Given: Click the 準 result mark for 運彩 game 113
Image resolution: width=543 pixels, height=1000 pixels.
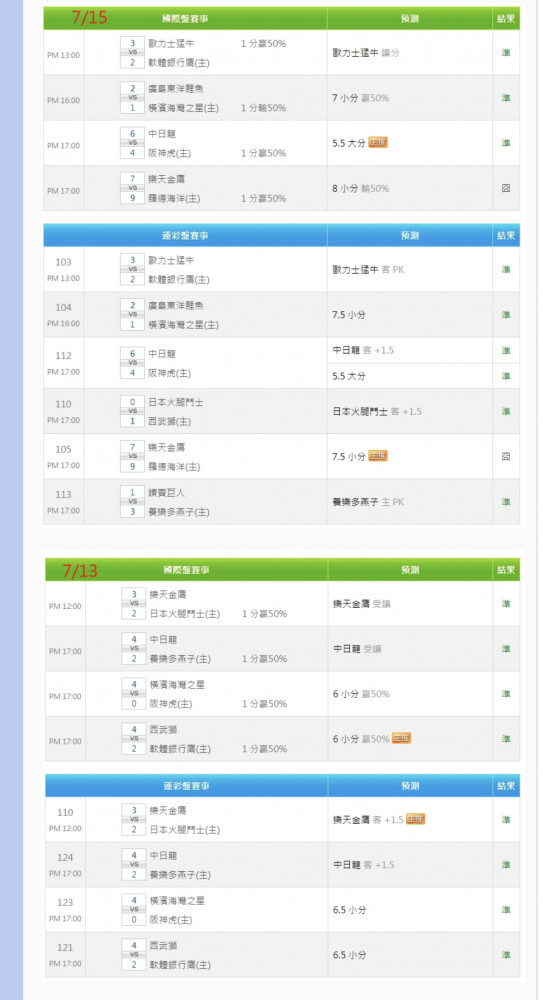Looking at the screenshot, I should (506, 502).
